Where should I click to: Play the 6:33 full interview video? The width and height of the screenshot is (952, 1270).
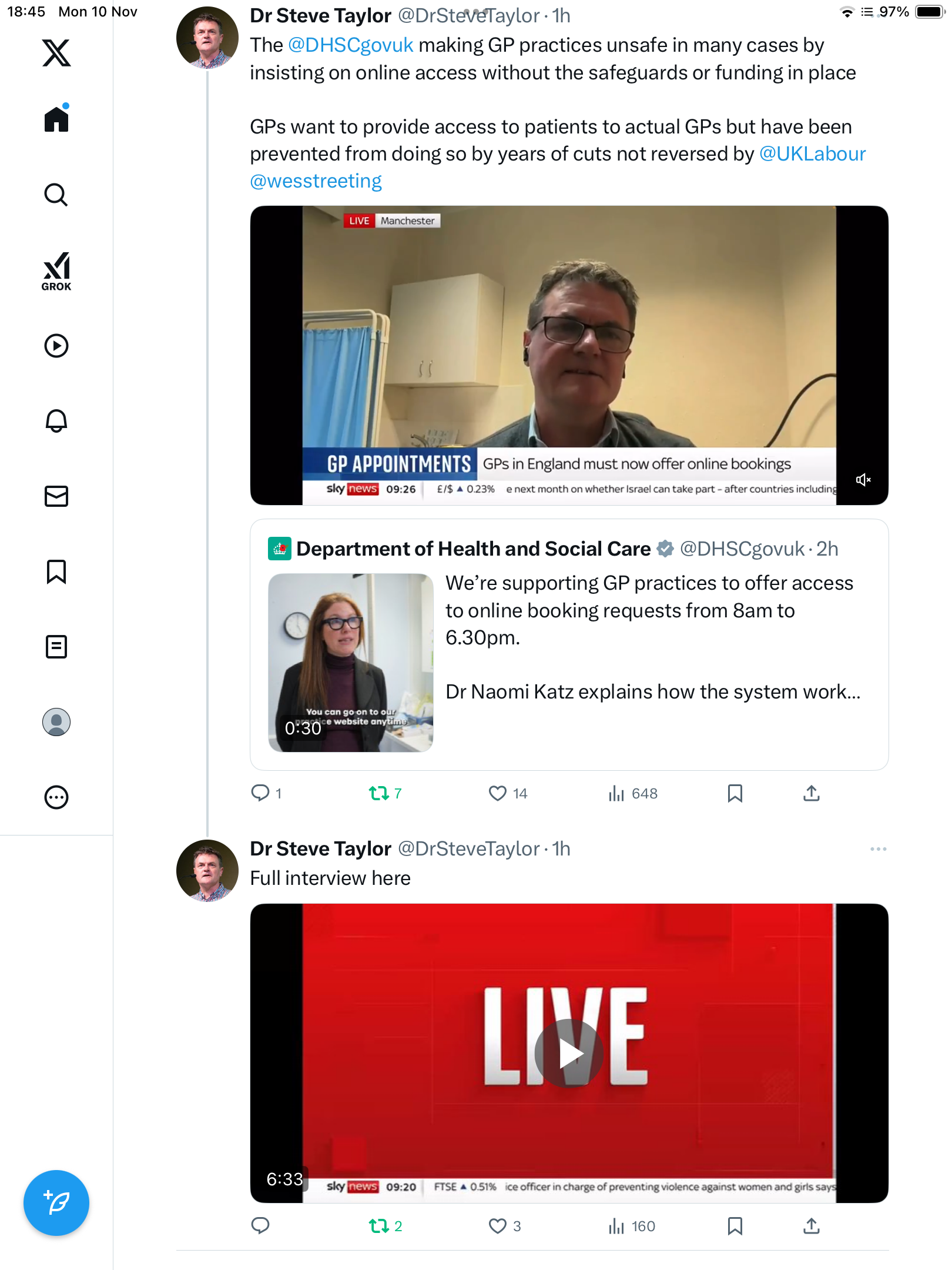pyautogui.click(x=568, y=1052)
